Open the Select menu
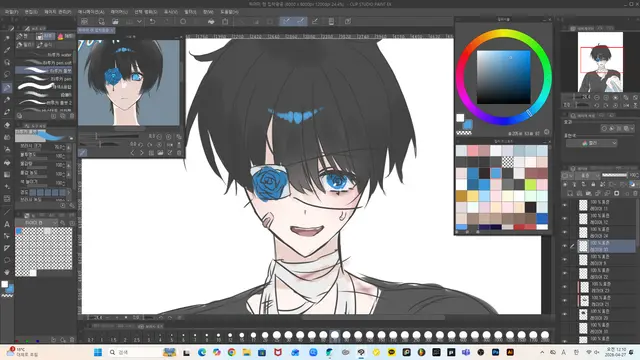This screenshot has height=360, width=640. (146, 12)
